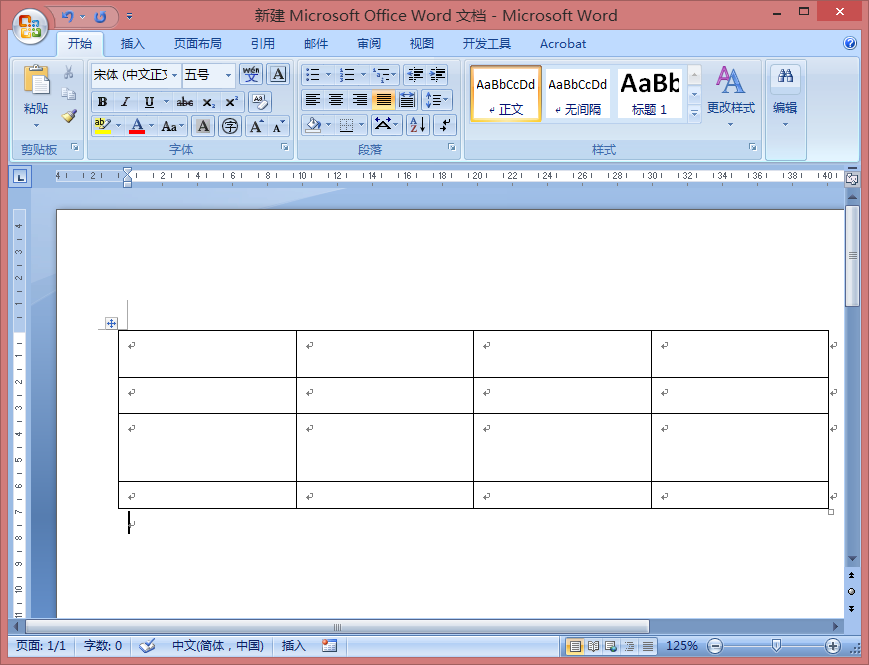The height and width of the screenshot is (665, 869).
Task: Open the Customize Quick Access Toolbar dropdown
Action: click(129, 17)
